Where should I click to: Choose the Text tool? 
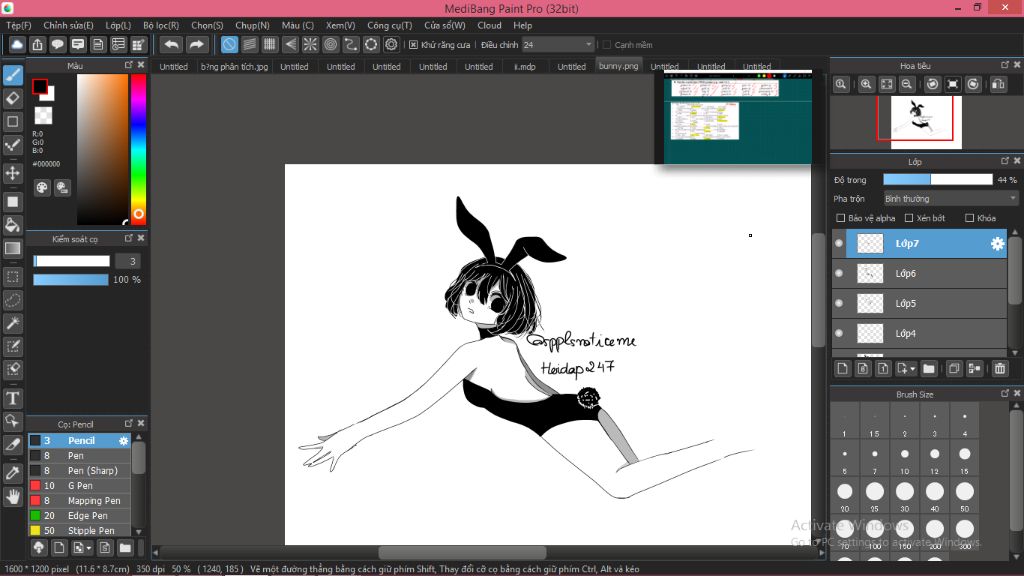point(12,398)
